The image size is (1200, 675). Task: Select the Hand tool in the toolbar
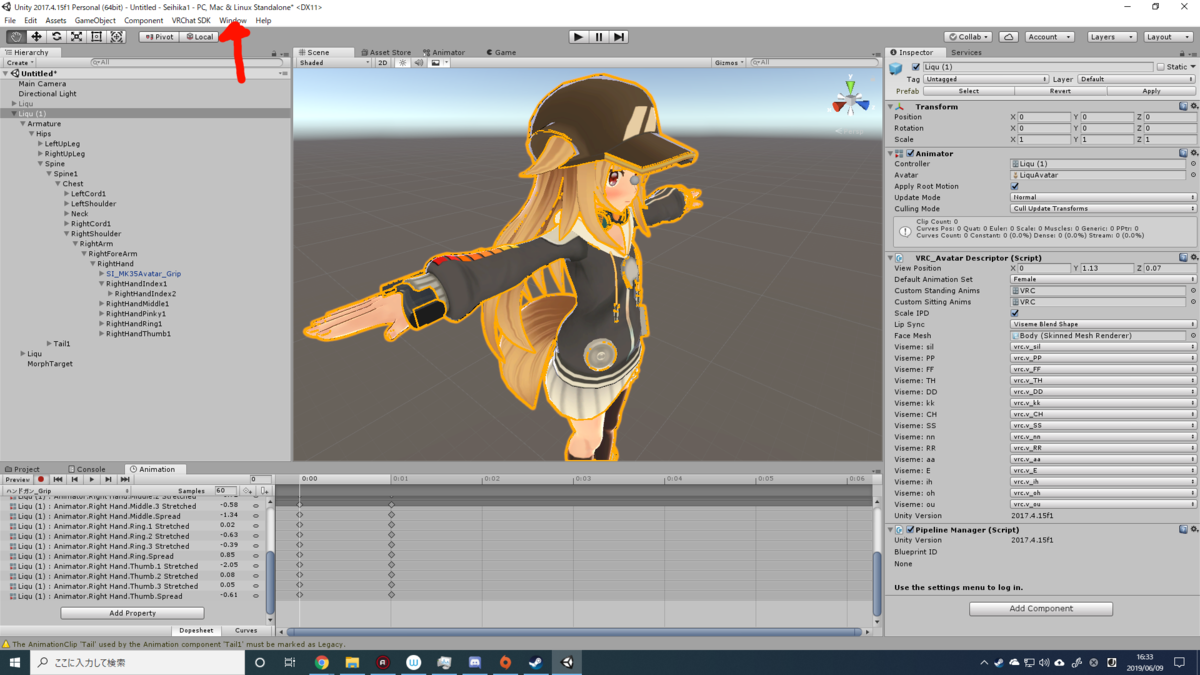16,37
